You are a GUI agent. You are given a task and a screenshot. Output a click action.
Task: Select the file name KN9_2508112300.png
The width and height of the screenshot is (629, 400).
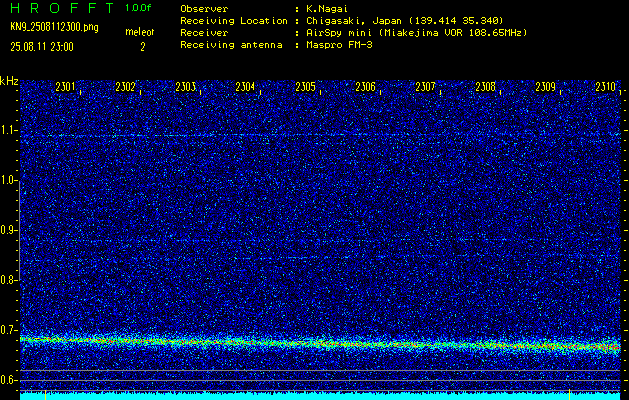(x=54, y=27)
